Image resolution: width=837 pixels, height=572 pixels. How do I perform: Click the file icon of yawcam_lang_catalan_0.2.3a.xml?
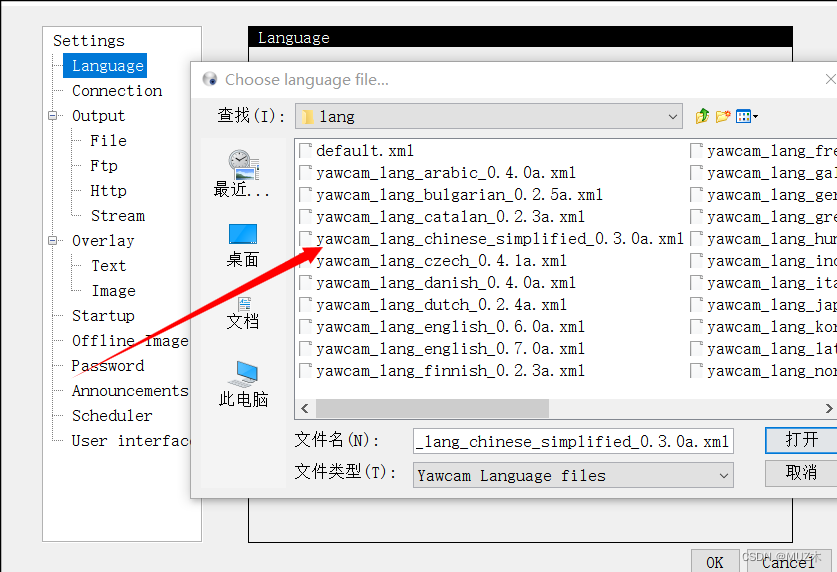(306, 217)
